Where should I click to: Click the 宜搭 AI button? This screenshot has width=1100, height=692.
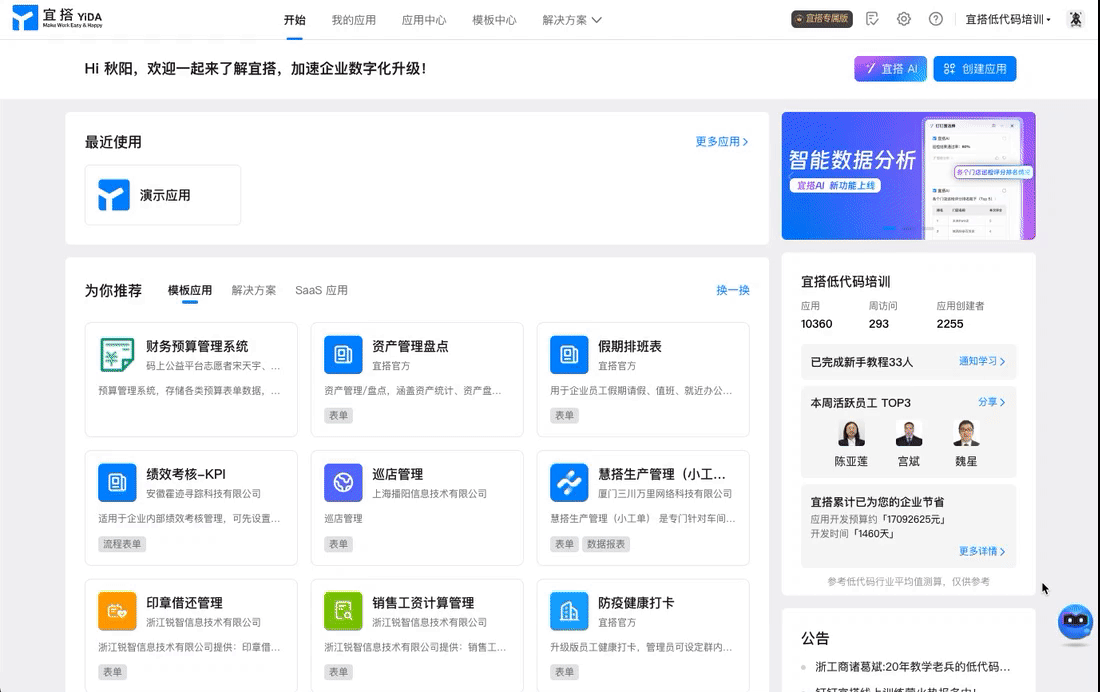click(890, 69)
